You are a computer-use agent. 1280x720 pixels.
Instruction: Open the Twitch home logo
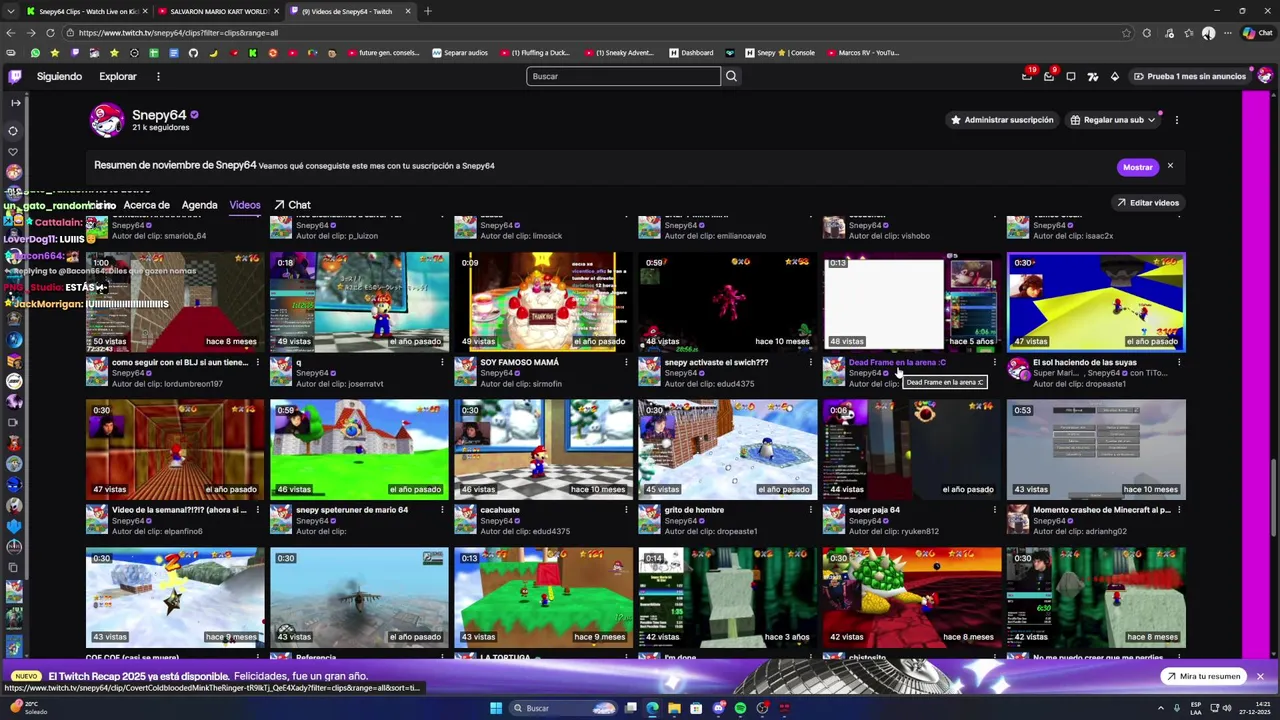(x=15, y=76)
